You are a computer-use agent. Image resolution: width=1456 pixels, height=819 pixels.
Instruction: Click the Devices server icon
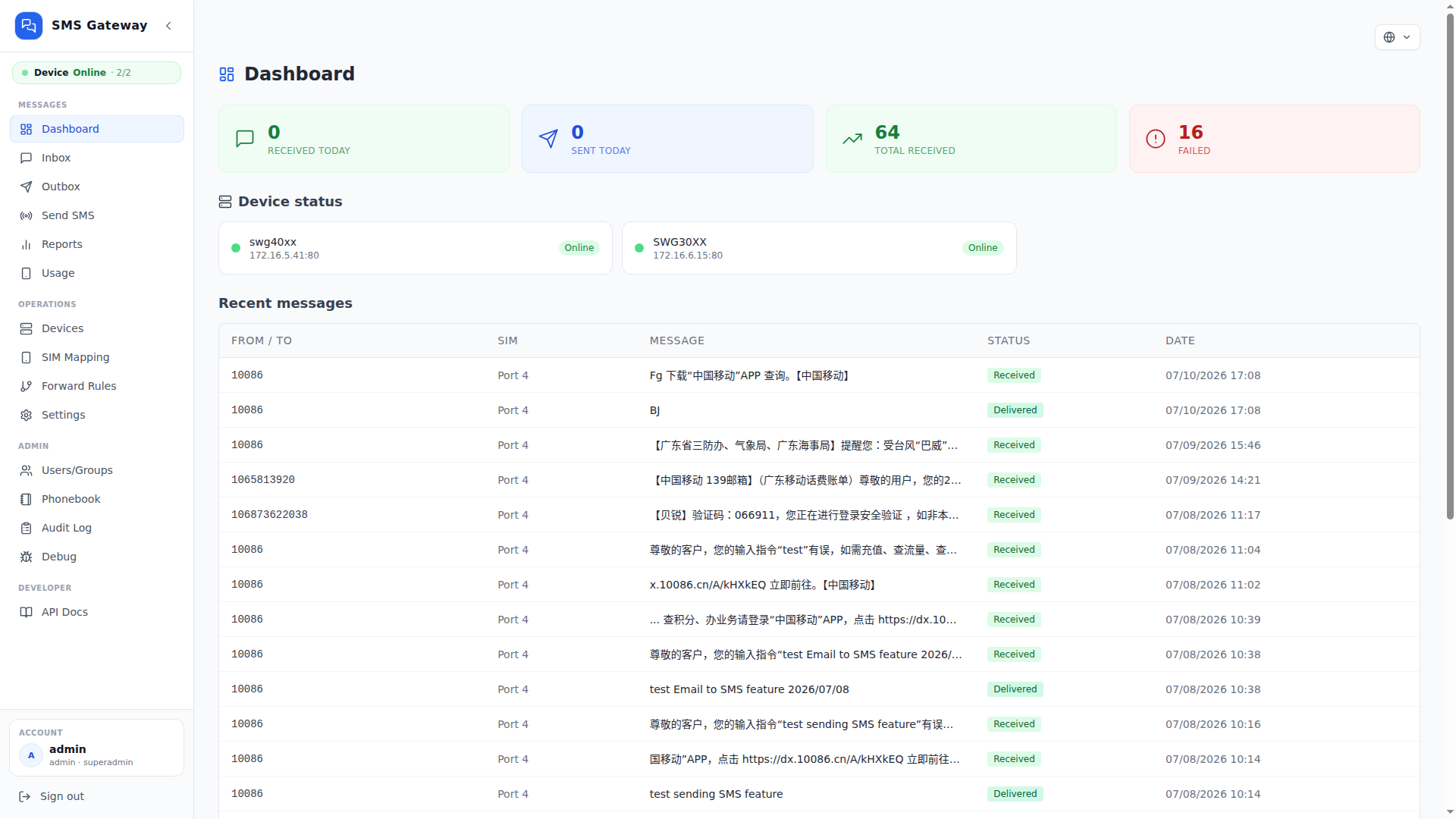(27, 328)
